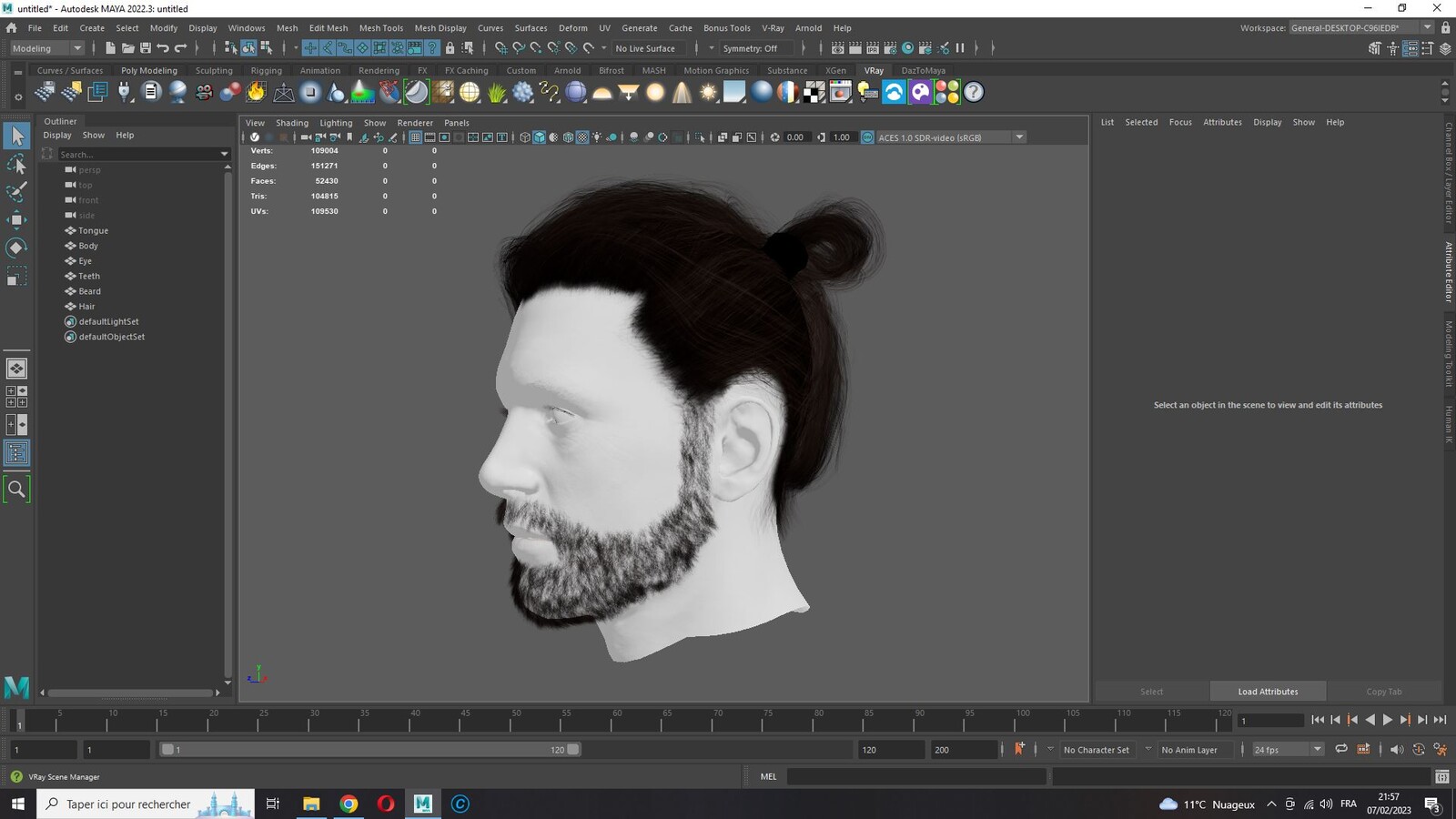Screen dimensions: 1456x819
Task: Click the range slider end handle at 120
Action: tap(573, 750)
